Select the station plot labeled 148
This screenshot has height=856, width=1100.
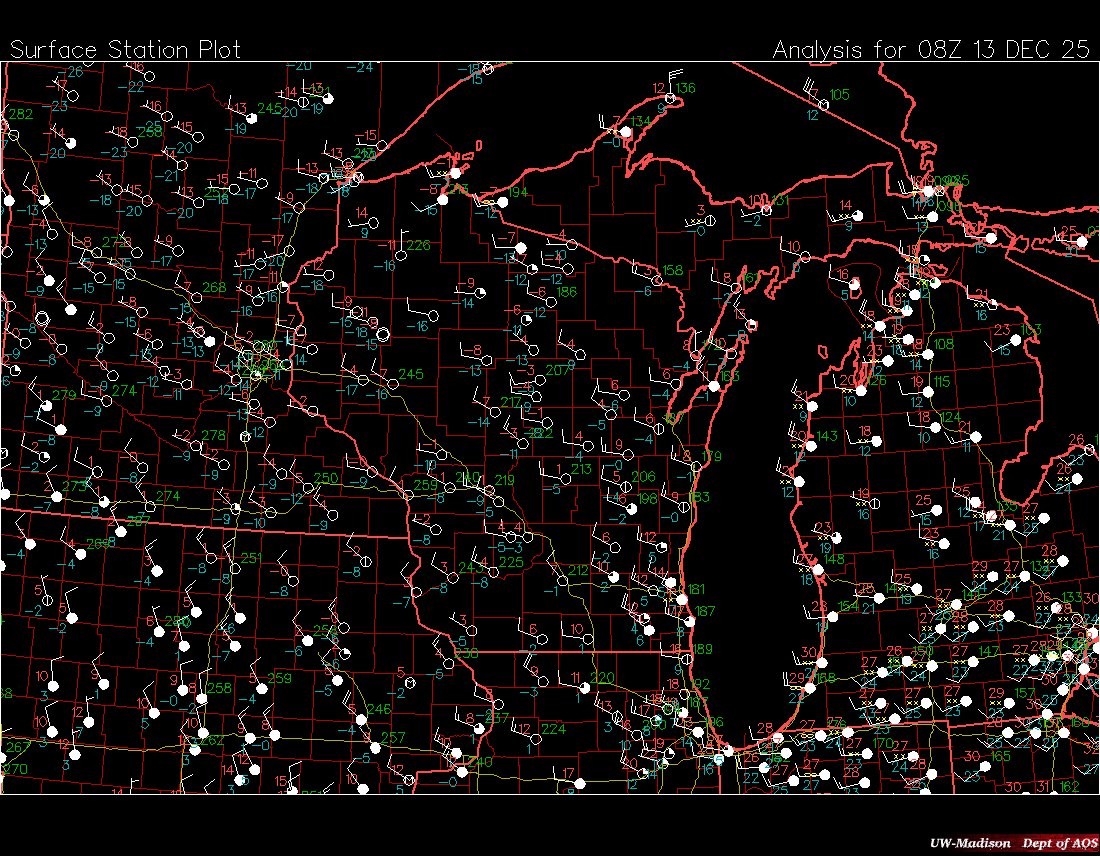(818, 569)
